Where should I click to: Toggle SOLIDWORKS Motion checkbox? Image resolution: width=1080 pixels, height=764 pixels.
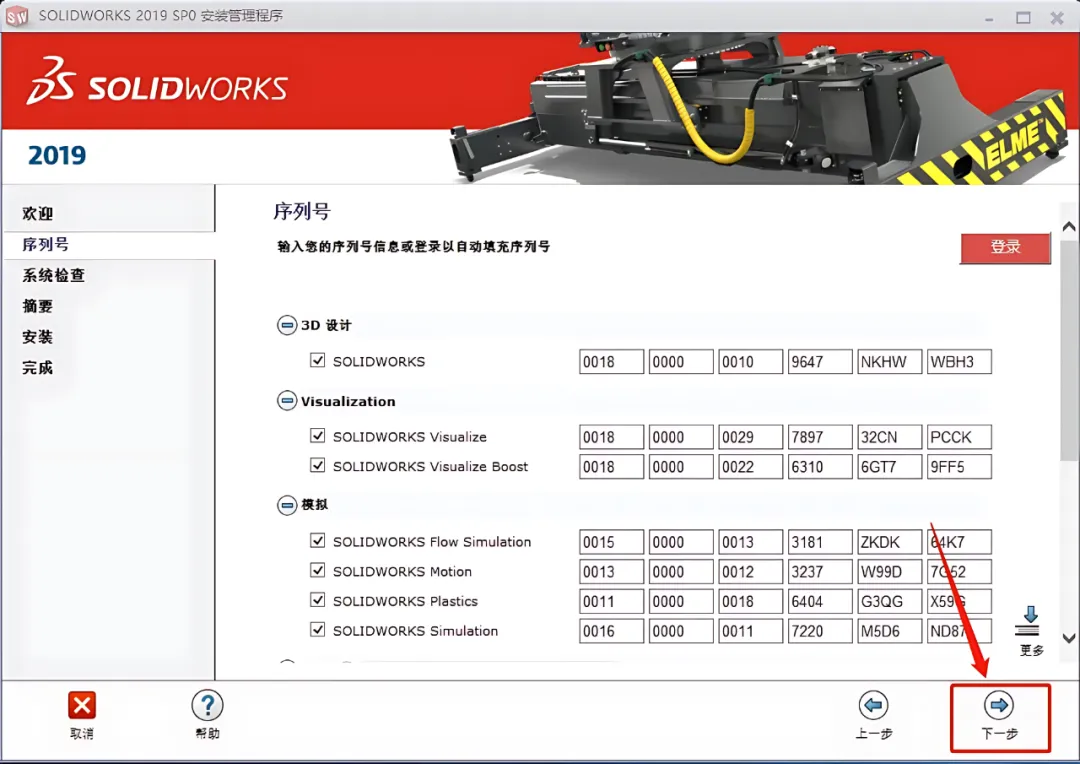318,570
